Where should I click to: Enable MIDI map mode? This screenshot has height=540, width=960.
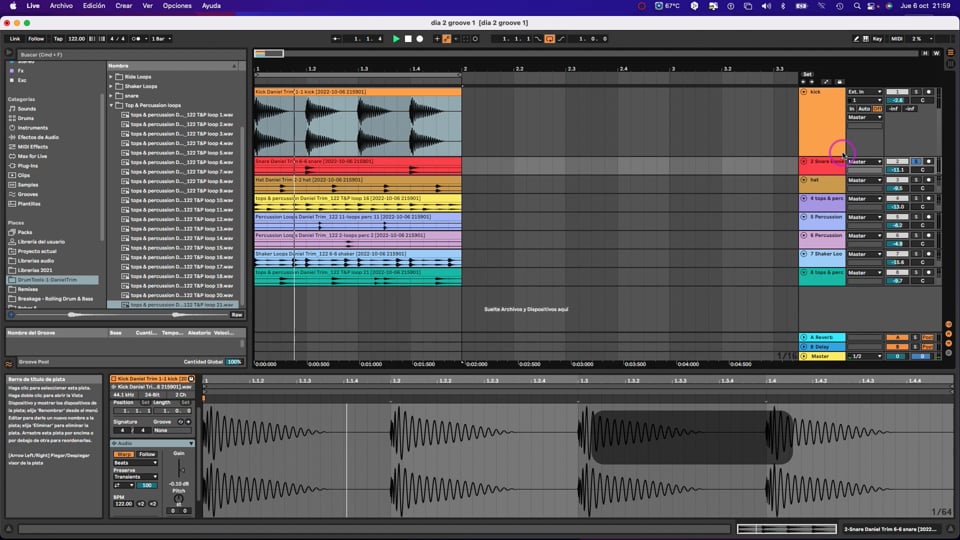point(897,39)
